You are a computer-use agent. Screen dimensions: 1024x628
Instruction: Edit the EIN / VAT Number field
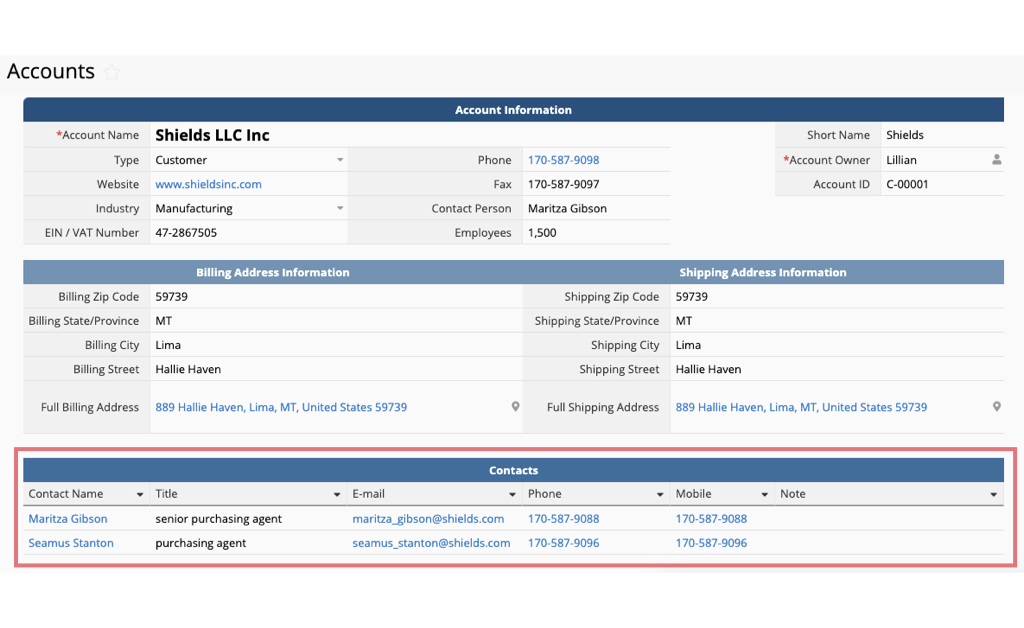click(x=249, y=232)
